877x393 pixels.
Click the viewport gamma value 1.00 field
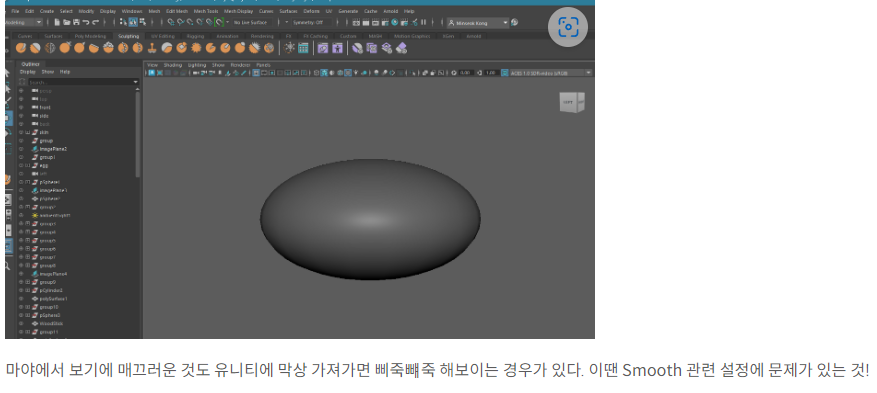tap(493, 73)
